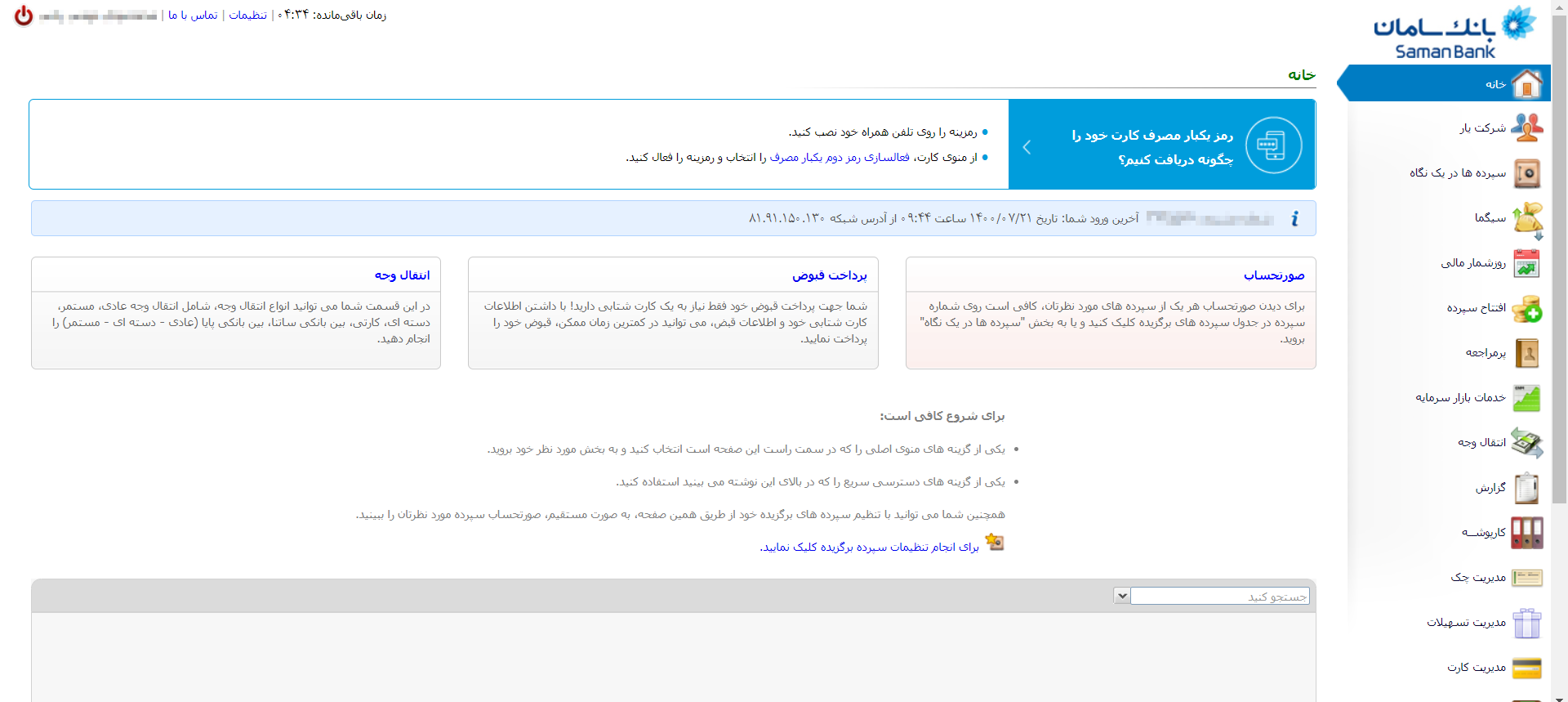Open کارپوشه sidebar menu item

[1484, 533]
